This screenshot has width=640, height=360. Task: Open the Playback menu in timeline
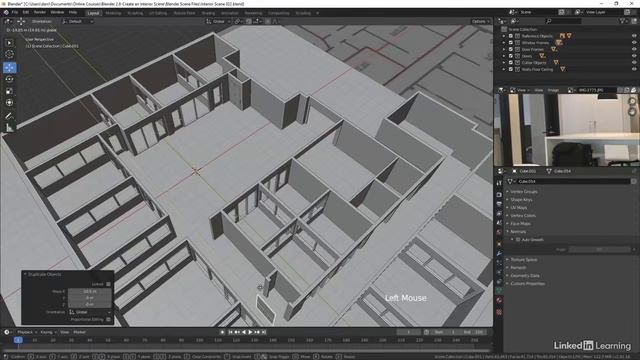coord(27,332)
